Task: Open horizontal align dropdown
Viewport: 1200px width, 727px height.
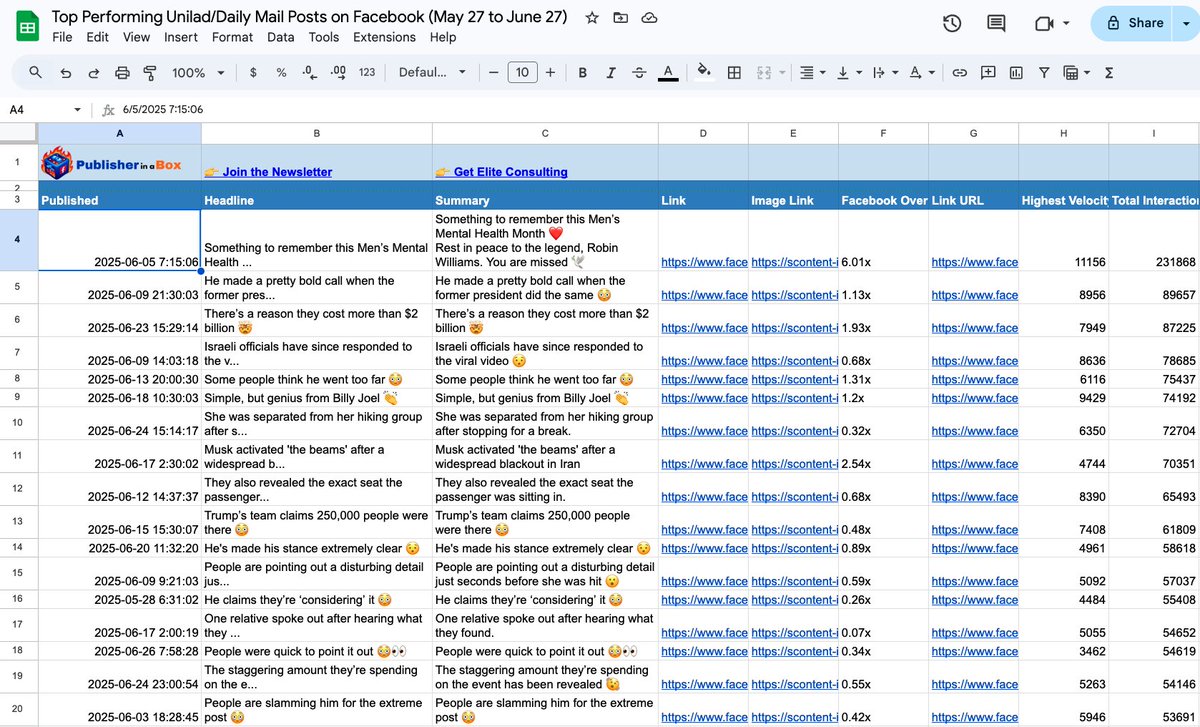Action: [812, 72]
